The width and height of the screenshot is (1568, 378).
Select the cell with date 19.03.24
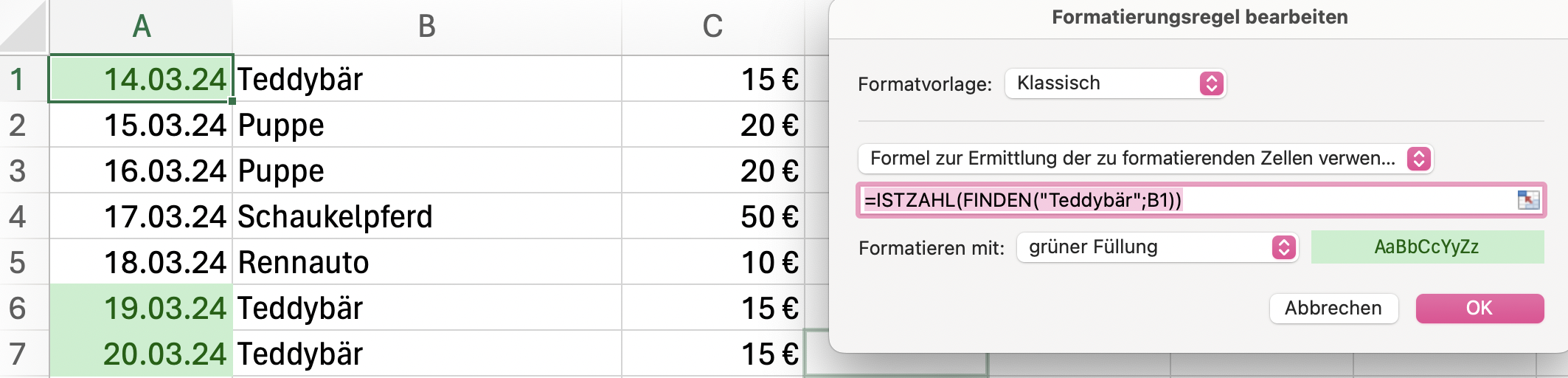pyautogui.click(x=141, y=308)
